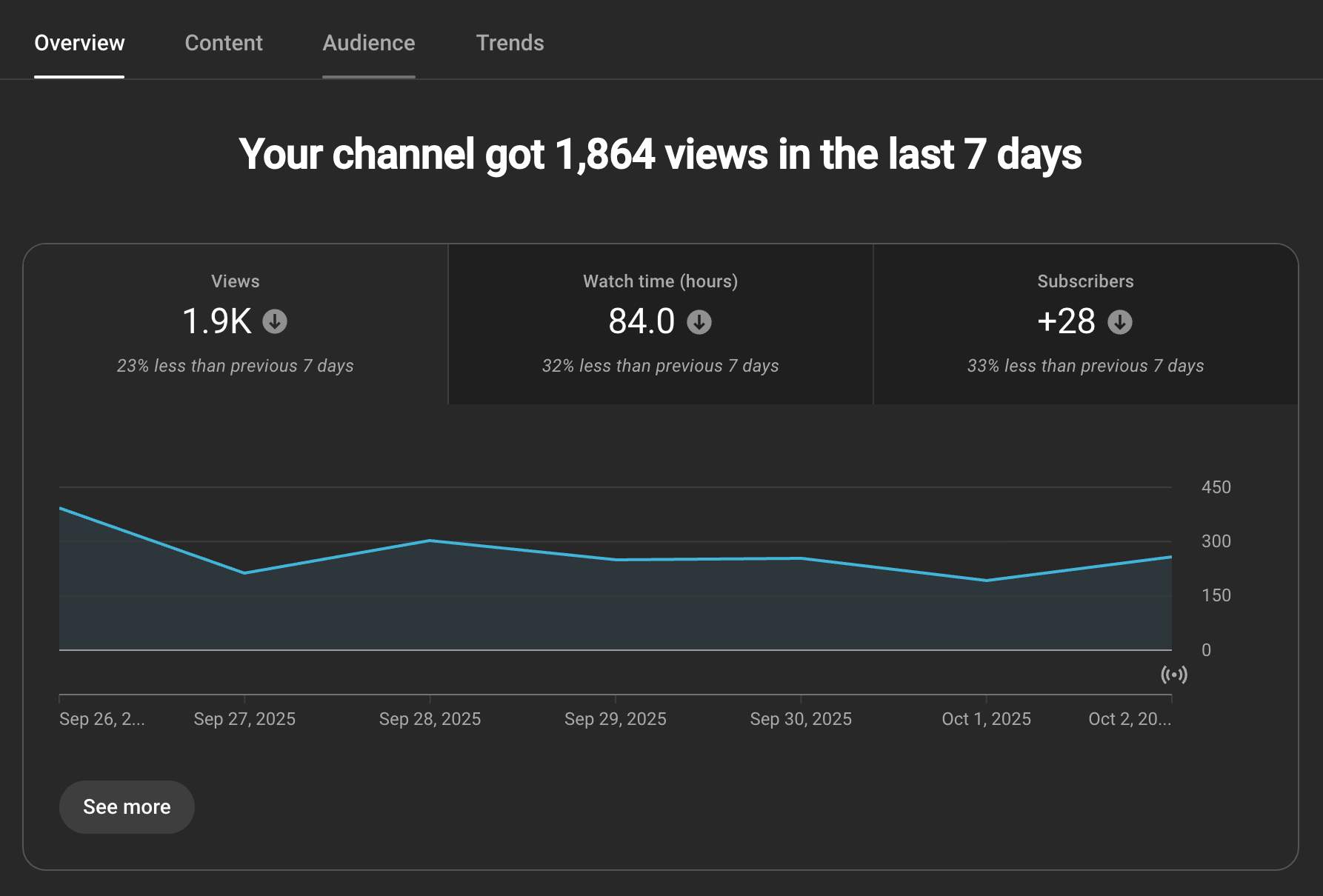1323x896 pixels.
Task: Click the truncated Sep 26 axis label
Action: click(x=102, y=719)
